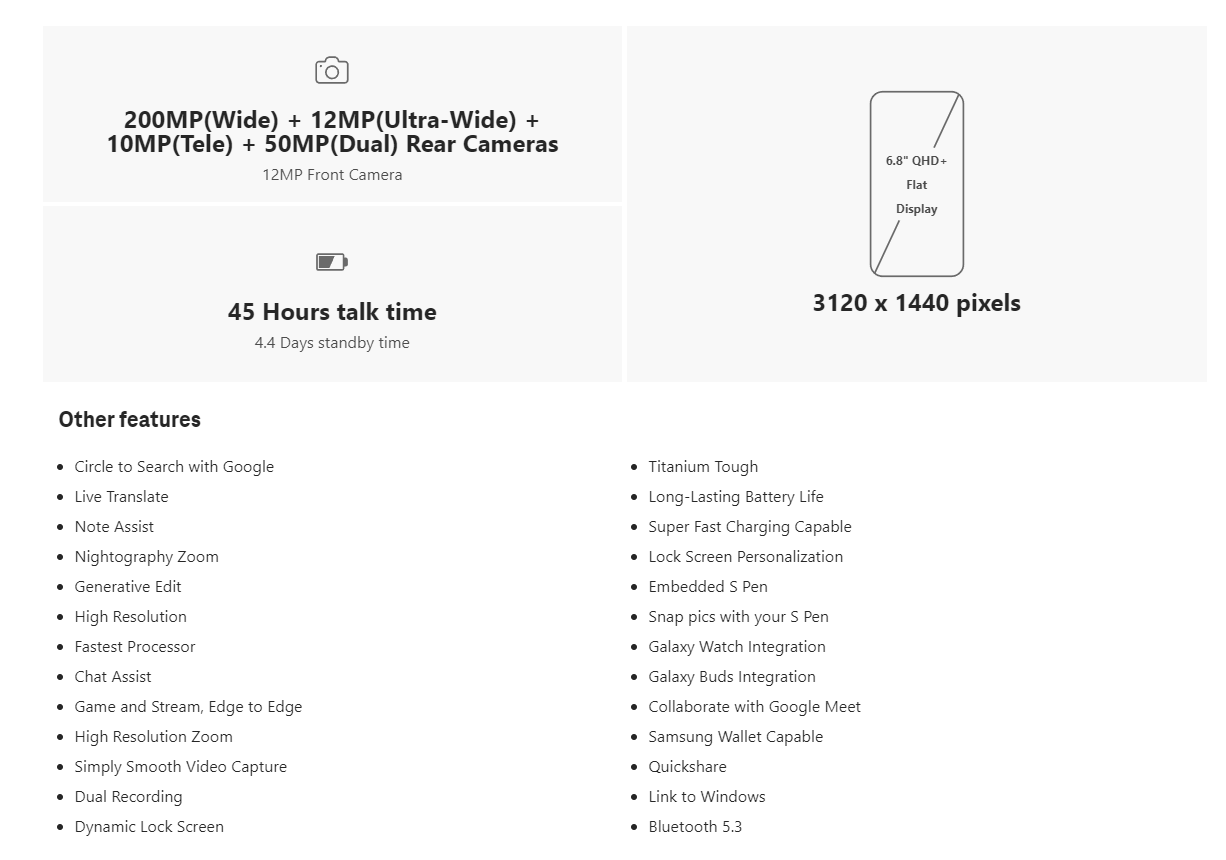Click the Other features heading
Viewport: 1226px width, 860px height.
pos(130,420)
